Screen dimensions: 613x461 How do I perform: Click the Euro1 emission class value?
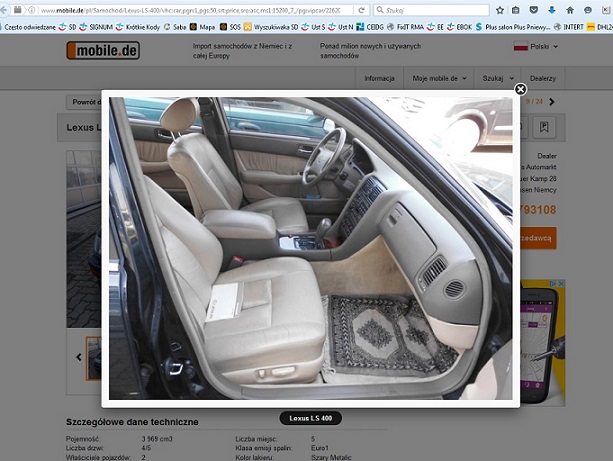[320, 448]
